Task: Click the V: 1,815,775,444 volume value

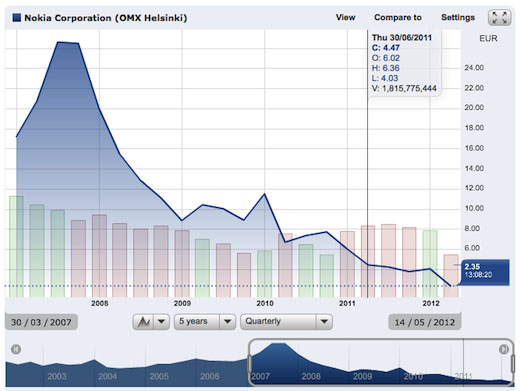Action: 404,88
